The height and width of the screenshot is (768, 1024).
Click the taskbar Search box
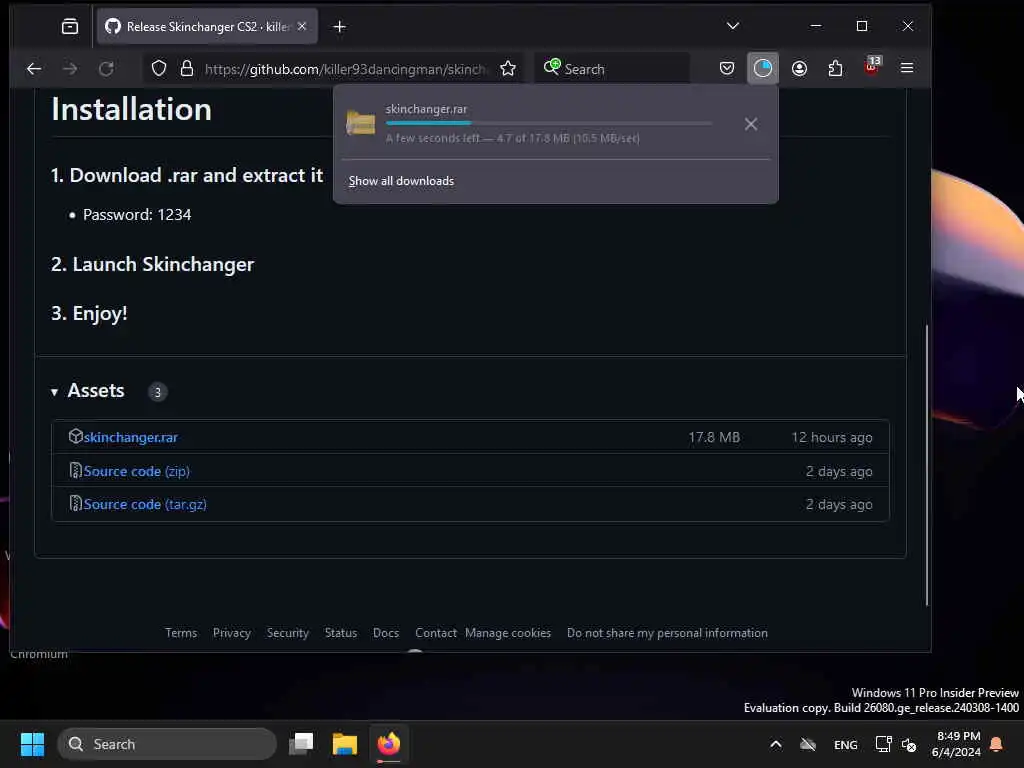coord(167,744)
